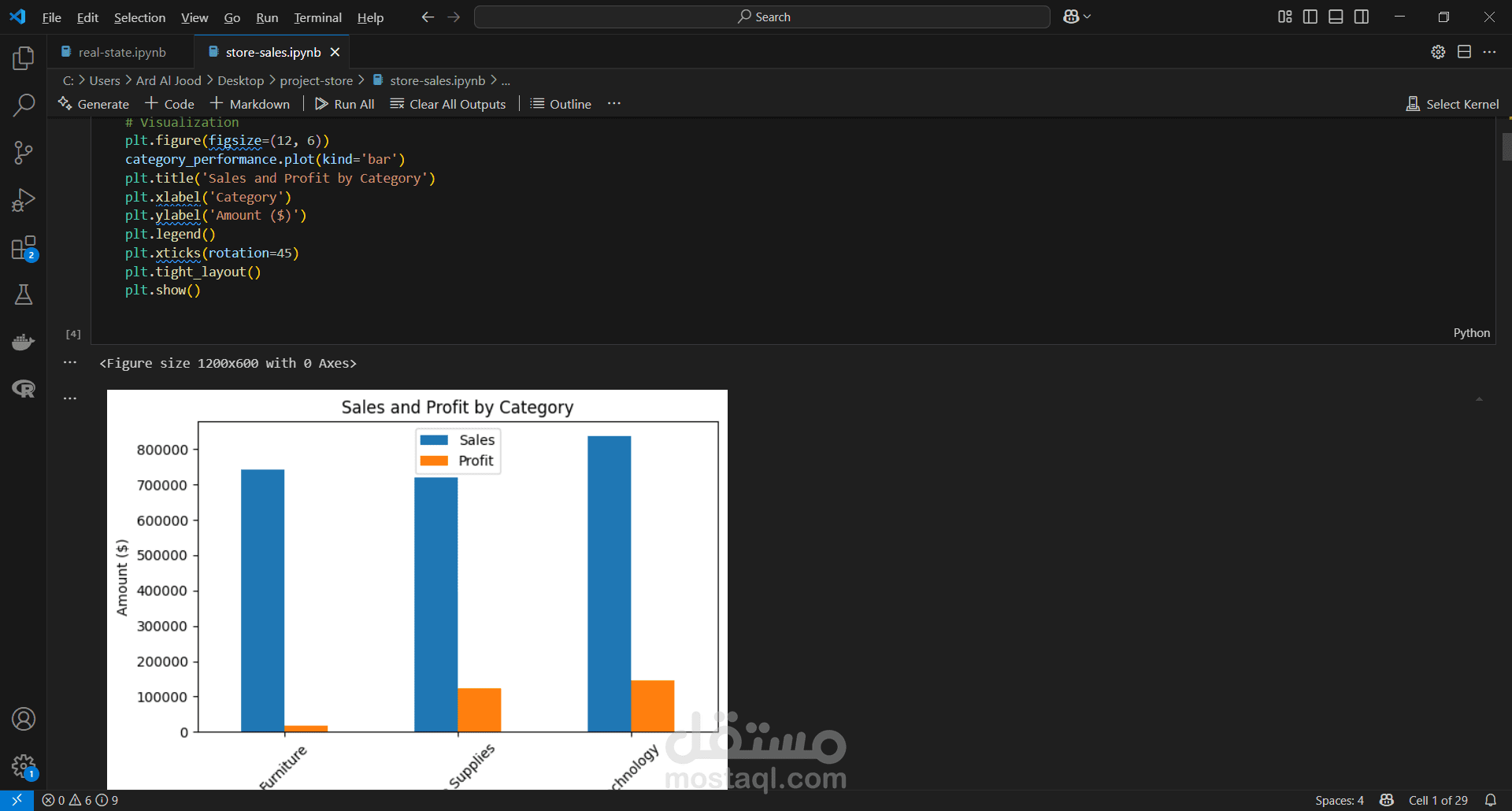Go forward with the navigation arrow
Screen dimensions: 1512x811
pos(454,17)
